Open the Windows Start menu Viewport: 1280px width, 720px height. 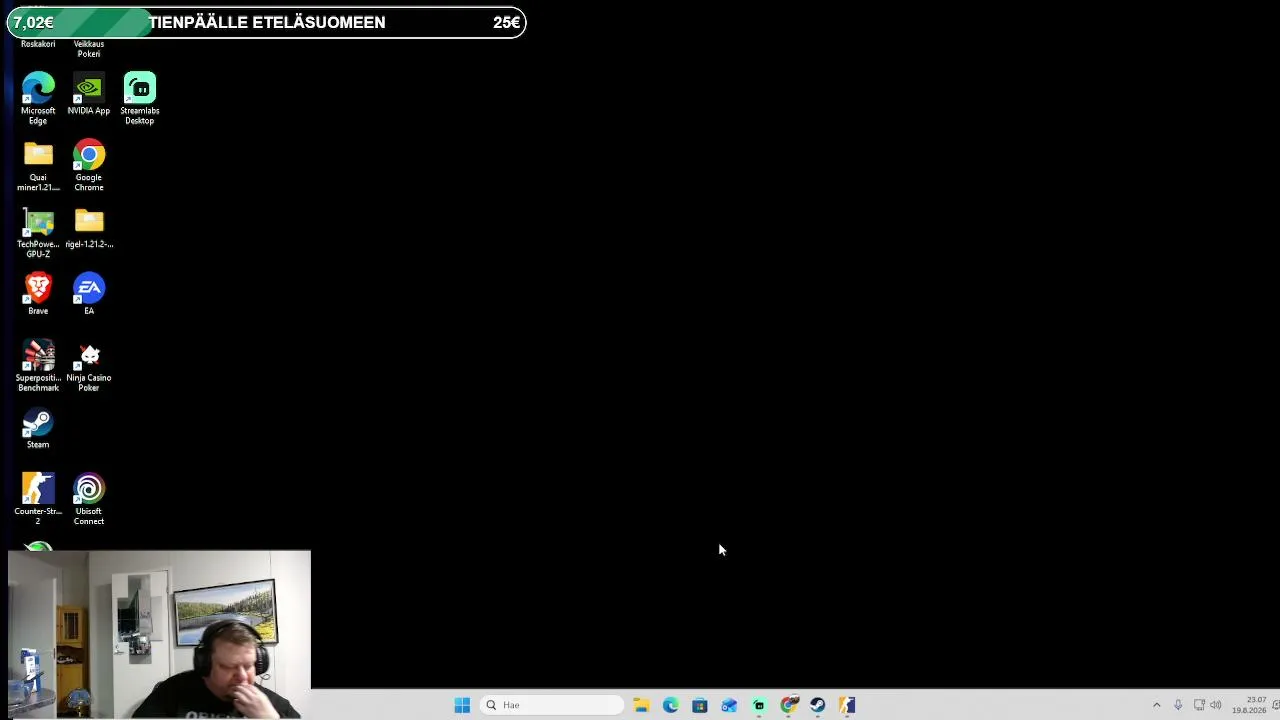click(462, 705)
